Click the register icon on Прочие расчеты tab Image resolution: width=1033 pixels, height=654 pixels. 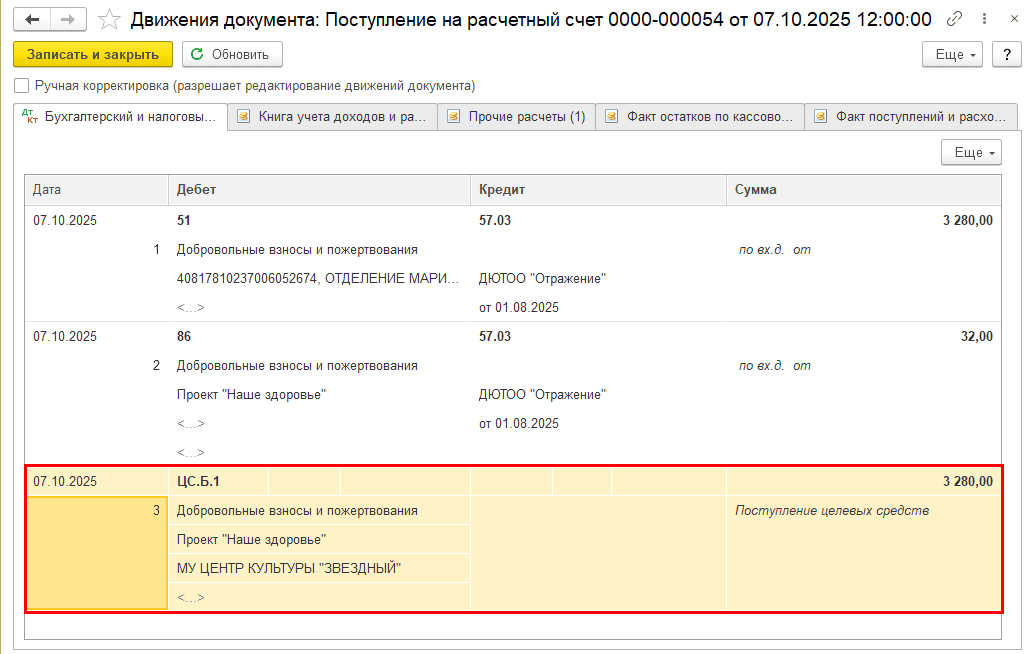pos(453,117)
